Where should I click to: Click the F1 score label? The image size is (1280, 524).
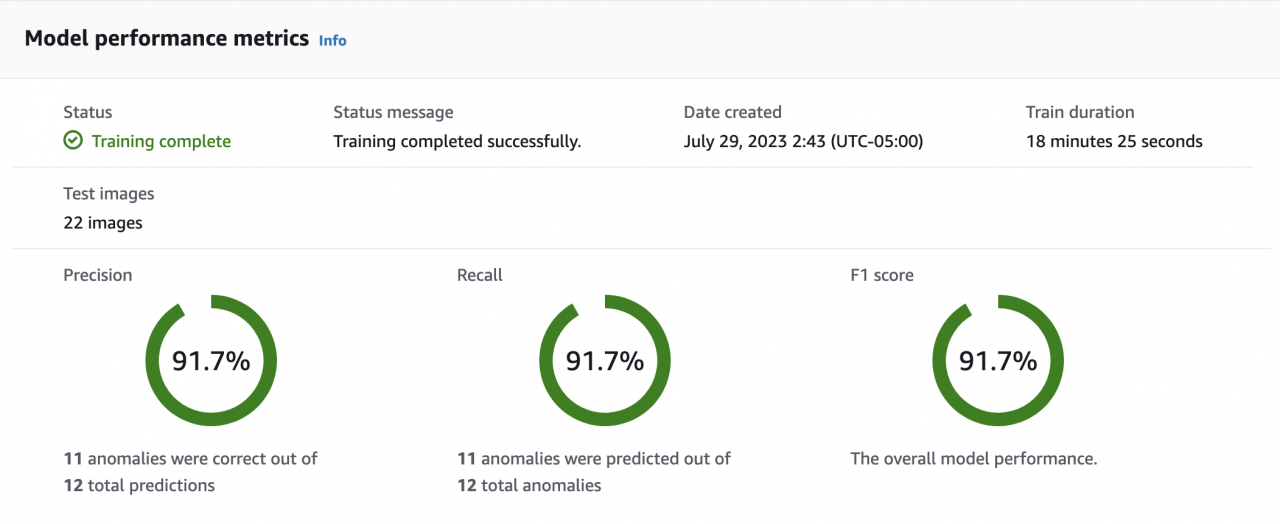(882, 274)
